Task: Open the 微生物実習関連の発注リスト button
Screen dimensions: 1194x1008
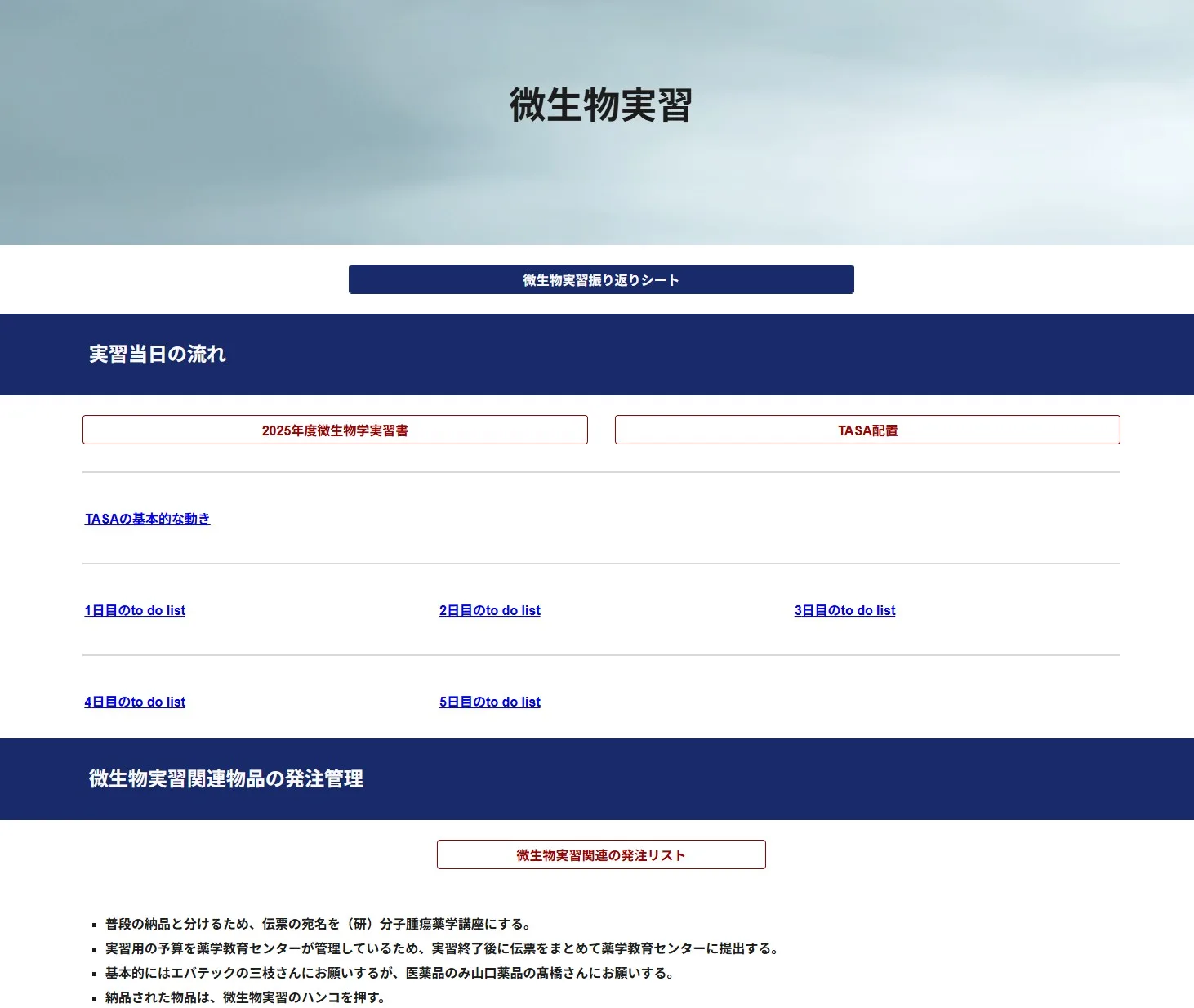Action: [601, 855]
